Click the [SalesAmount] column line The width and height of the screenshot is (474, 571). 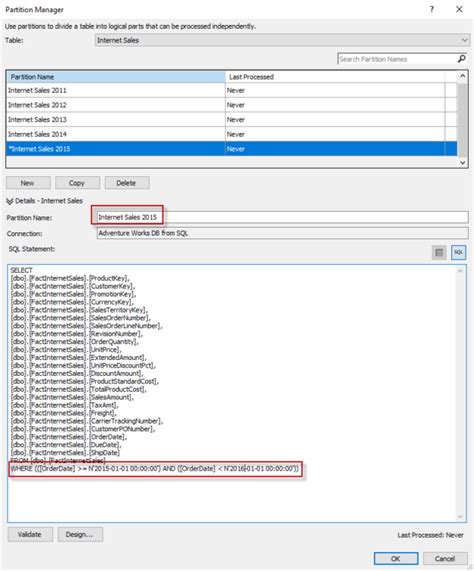pyautogui.click(x=72, y=397)
